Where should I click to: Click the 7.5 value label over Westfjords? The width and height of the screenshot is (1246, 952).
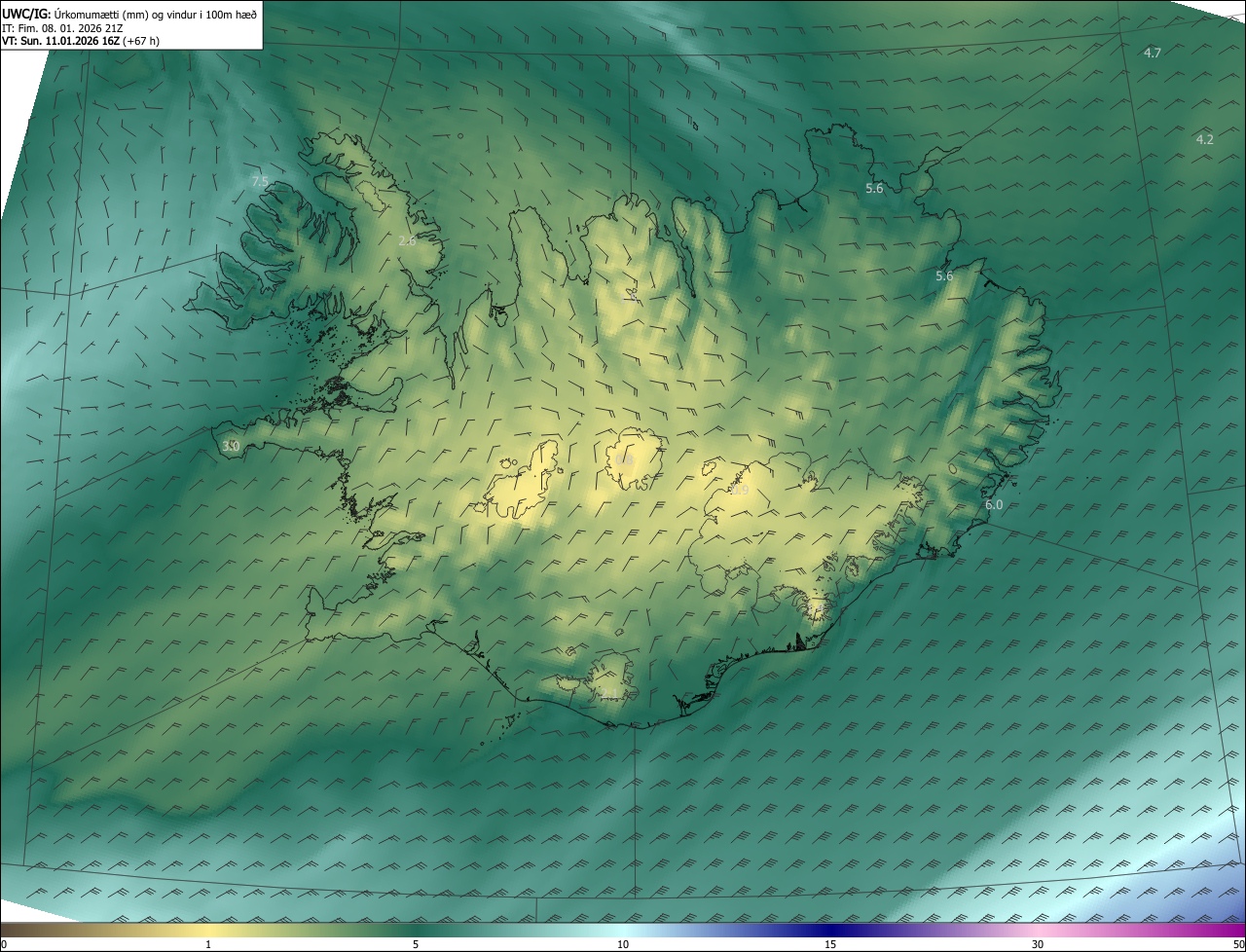coord(260,181)
